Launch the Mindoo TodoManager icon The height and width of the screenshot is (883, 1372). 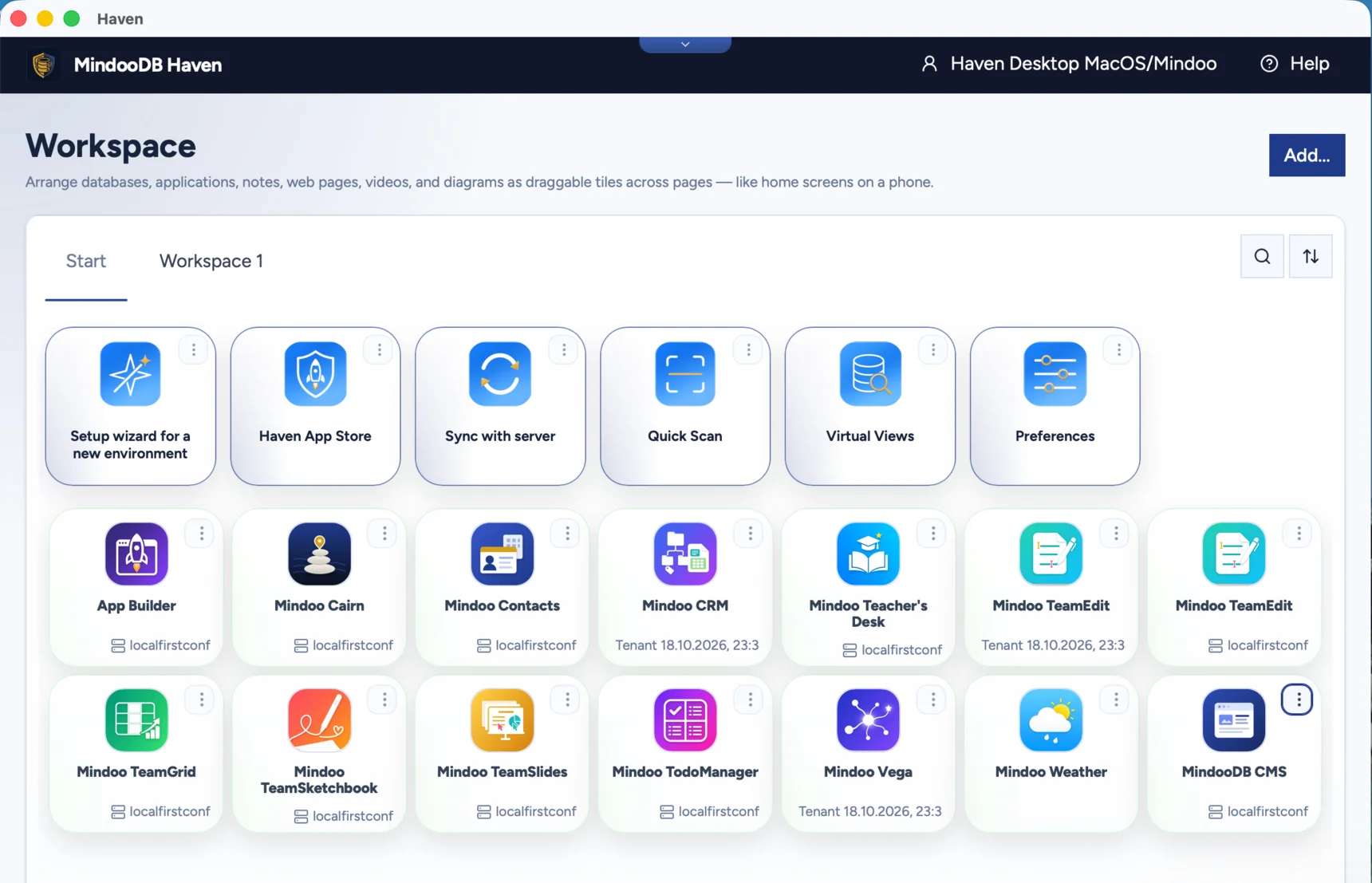coord(685,720)
